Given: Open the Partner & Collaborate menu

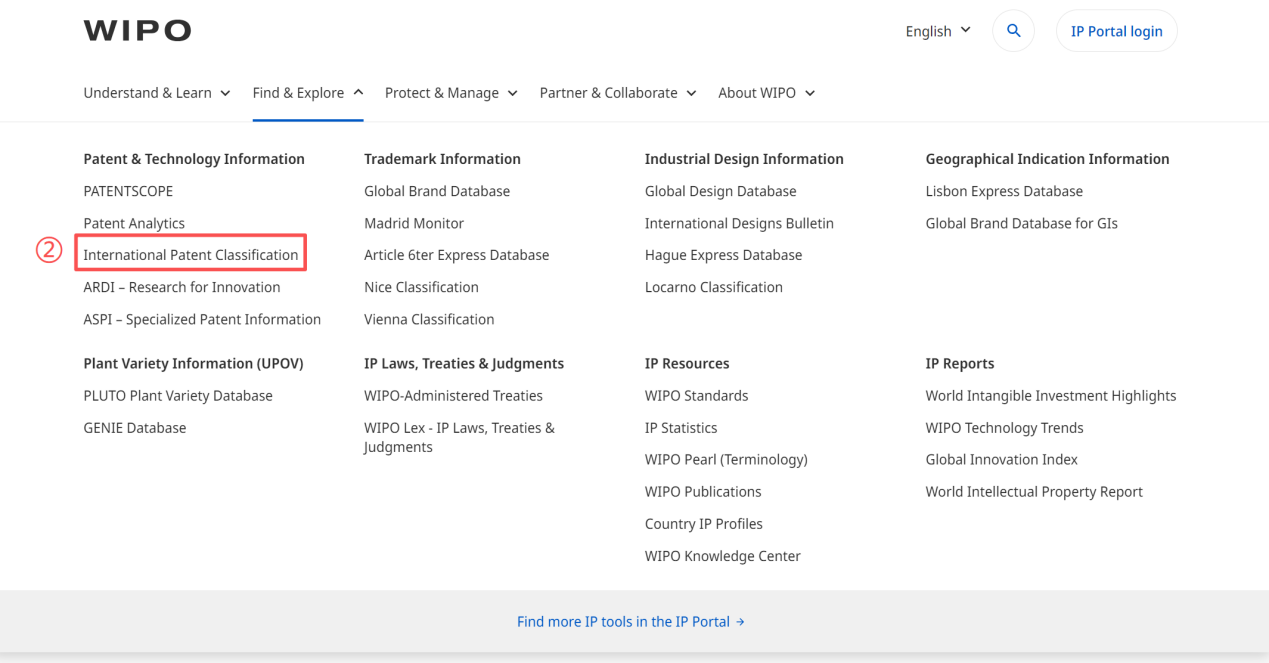Looking at the screenshot, I should click(x=617, y=93).
